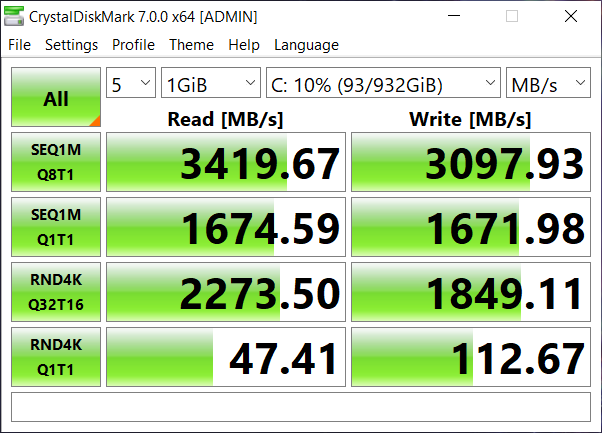The width and height of the screenshot is (602, 433).
Task: Close the CrystalDiskMark window
Action: [571, 16]
